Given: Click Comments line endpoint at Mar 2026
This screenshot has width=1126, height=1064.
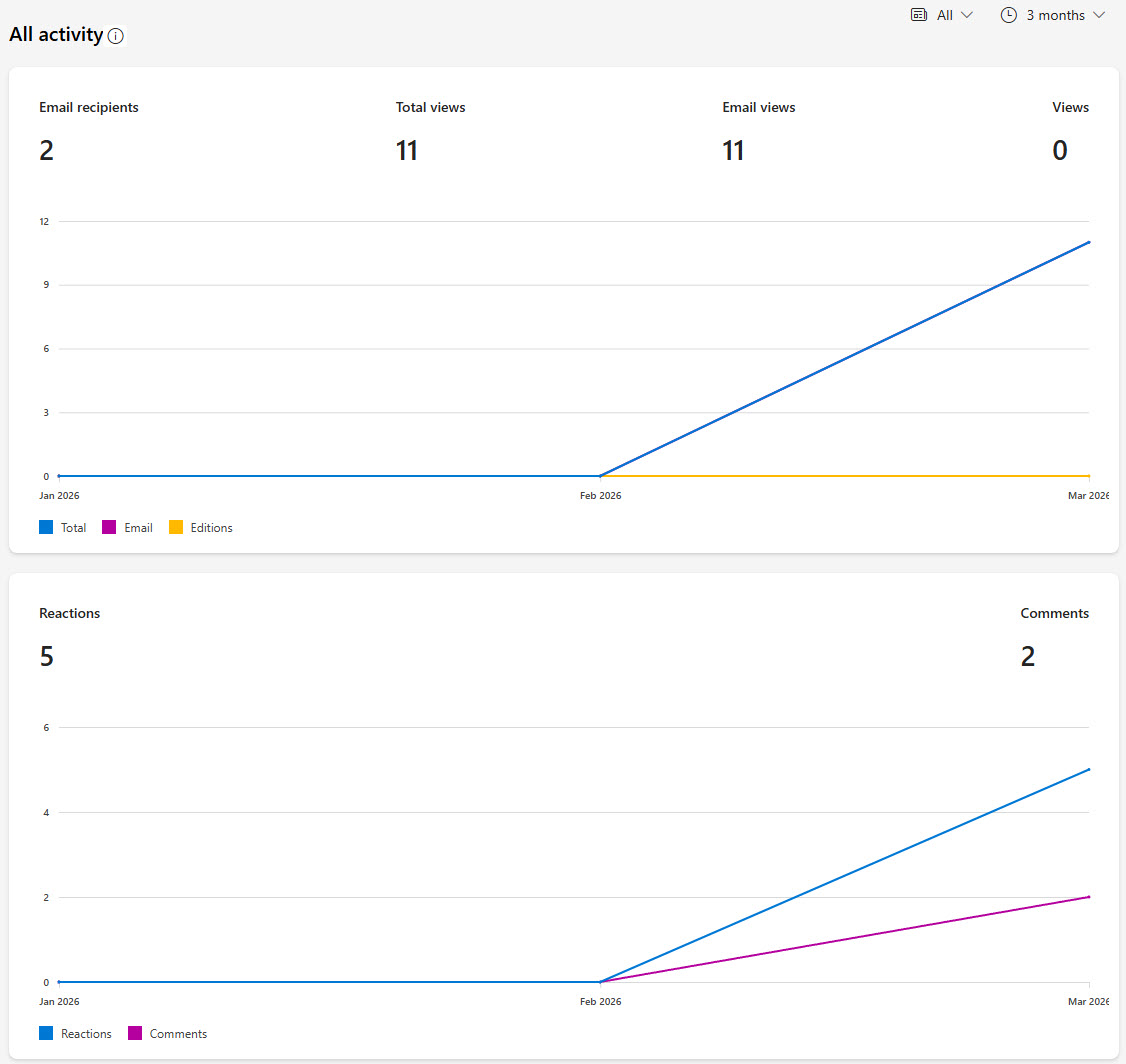Looking at the screenshot, I should pos(1089,897).
